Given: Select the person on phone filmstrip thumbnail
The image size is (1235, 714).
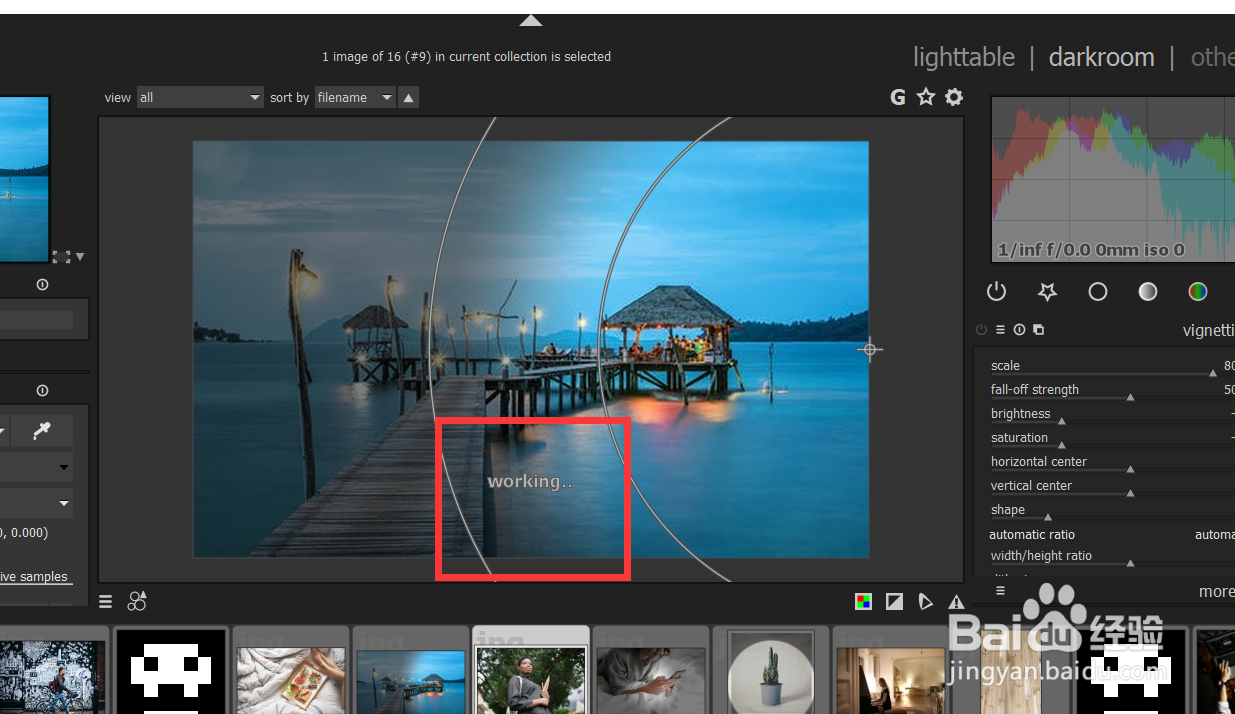Looking at the screenshot, I should pyautogui.click(x=651, y=680).
